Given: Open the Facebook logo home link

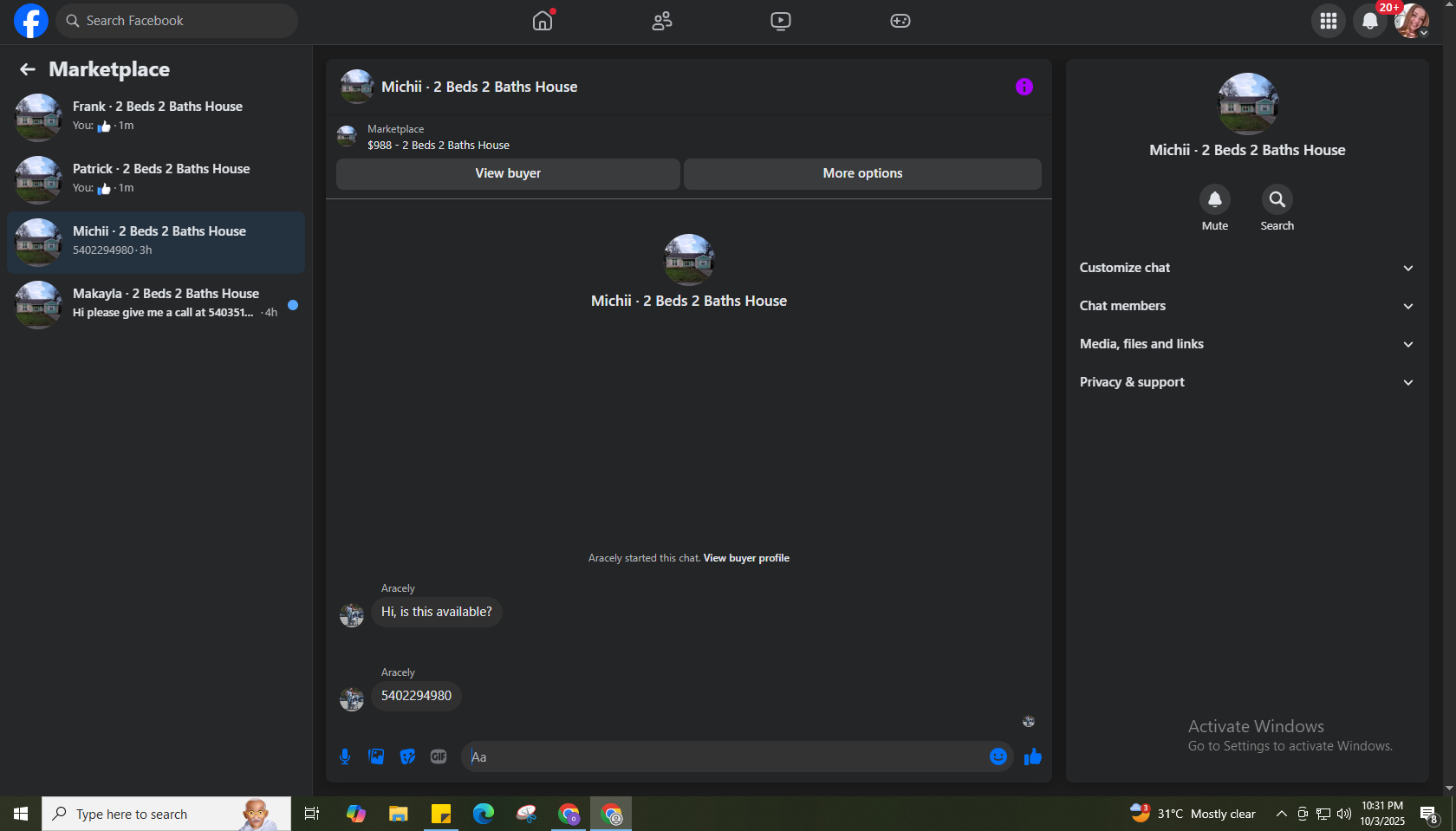Looking at the screenshot, I should point(31,21).
